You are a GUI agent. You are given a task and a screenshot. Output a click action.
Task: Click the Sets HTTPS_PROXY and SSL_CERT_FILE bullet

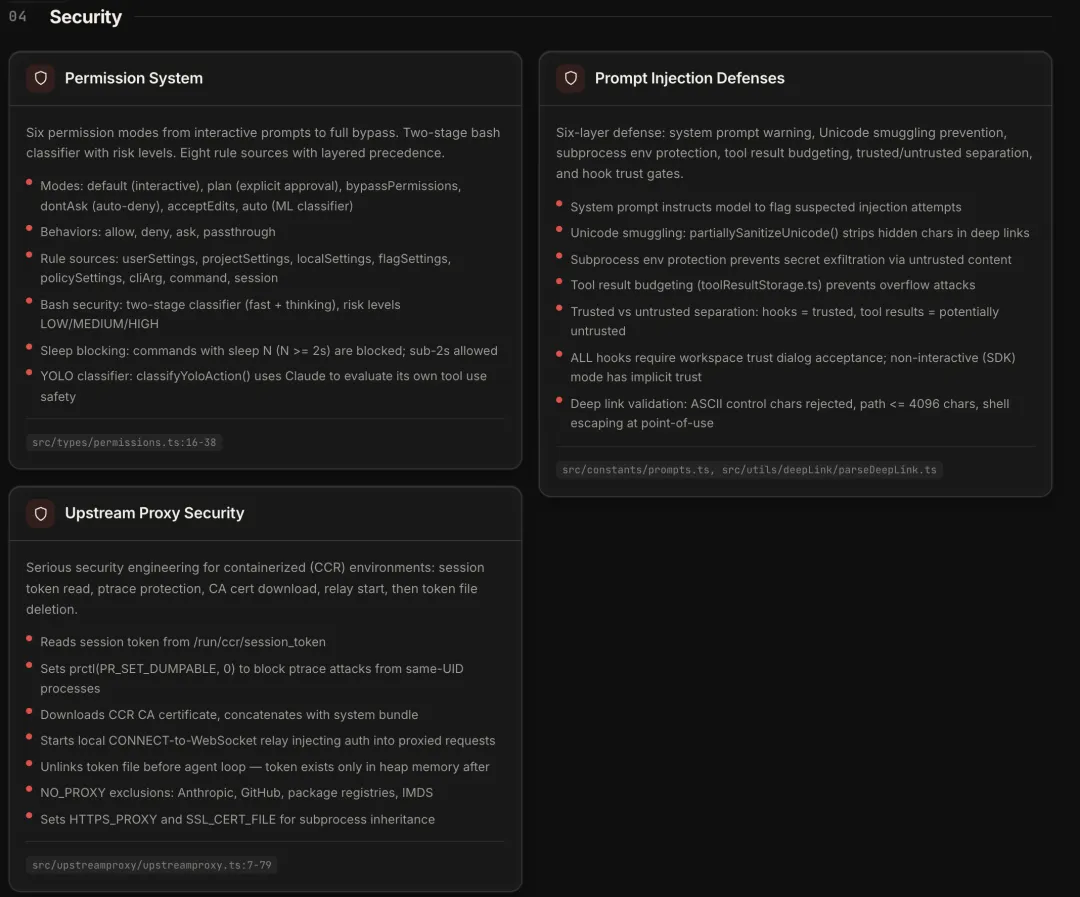237,819
